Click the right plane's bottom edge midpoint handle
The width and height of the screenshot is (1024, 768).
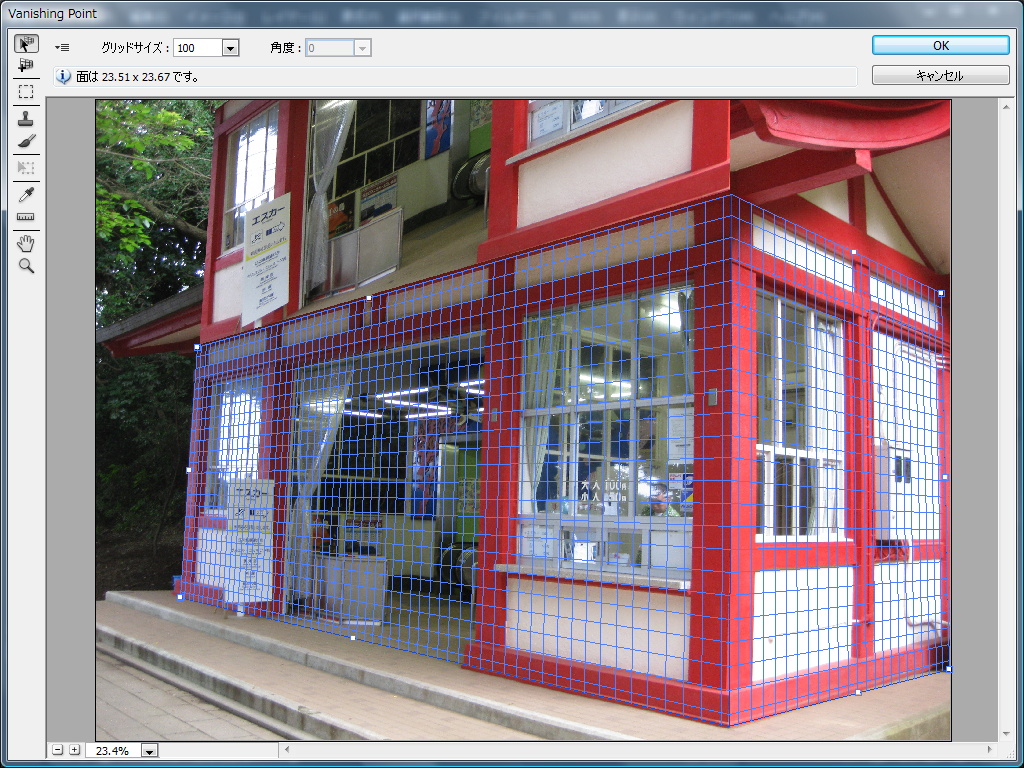pyautogui.click(x=858, y=692)
